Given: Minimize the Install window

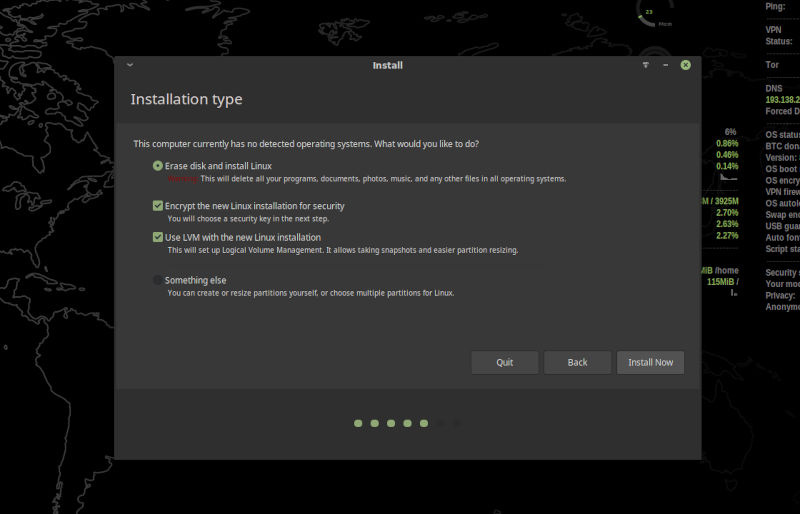Looking at the screenshot, I should [x=665, y=65].
